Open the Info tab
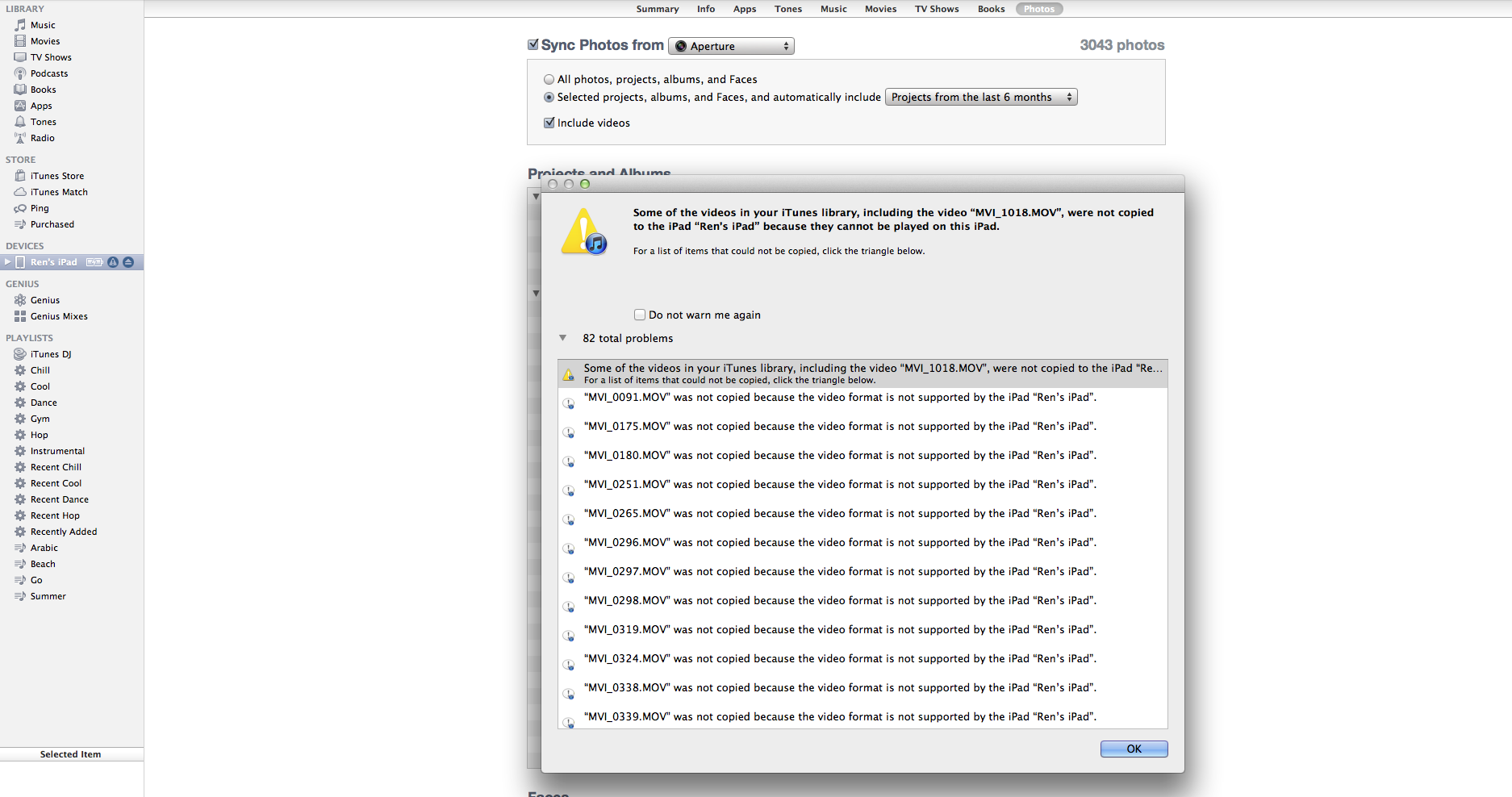 point(706,9)
